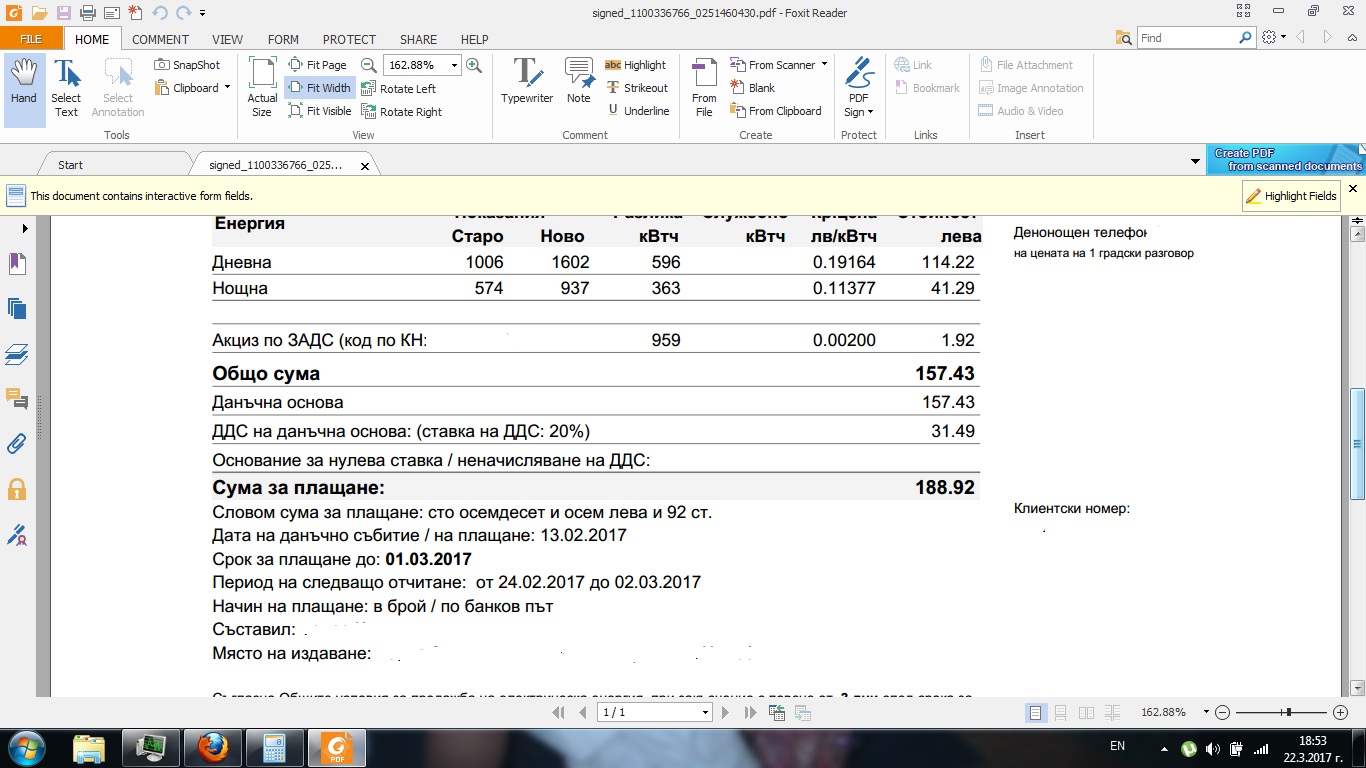Open the attachments panel paperclip icon

click(x=17, y=443)
